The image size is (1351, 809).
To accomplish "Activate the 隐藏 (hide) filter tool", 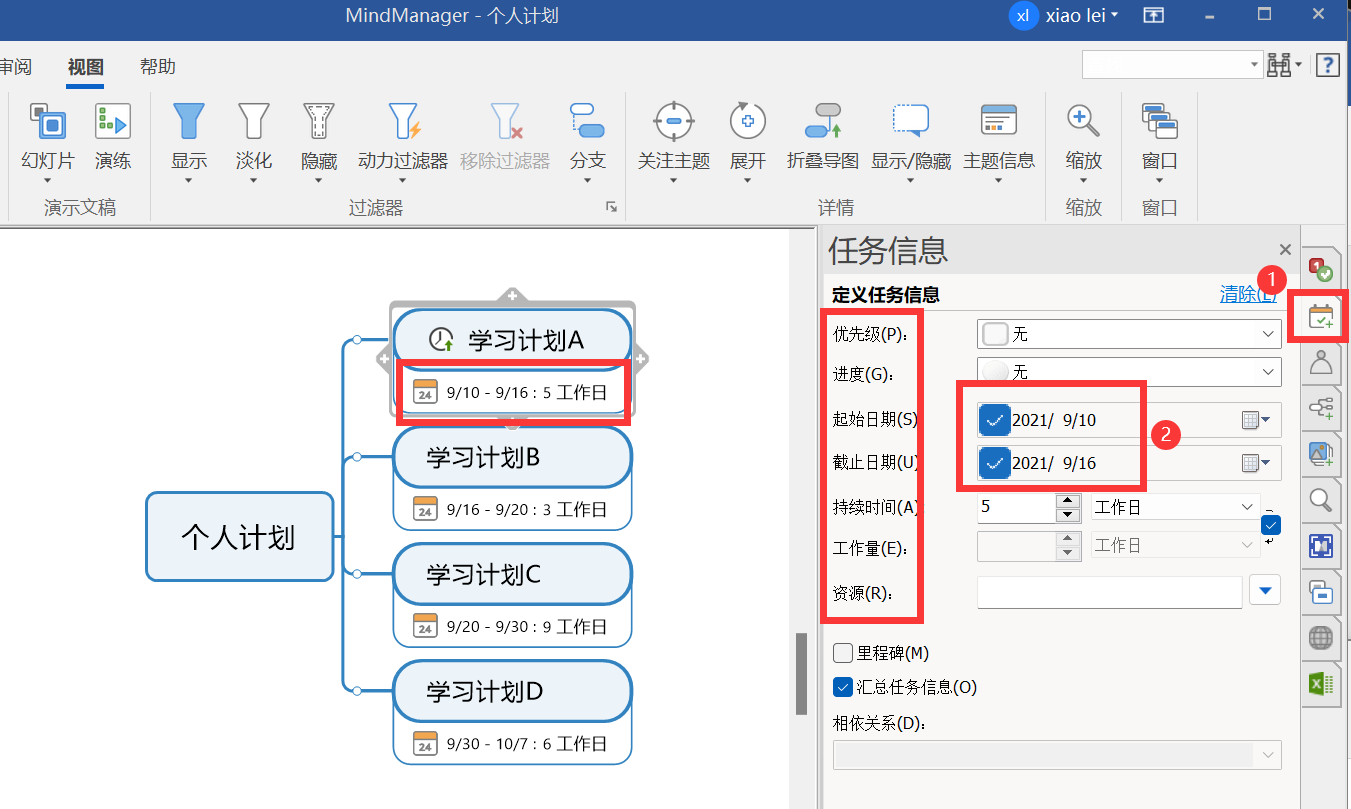I will click(318, 130).
